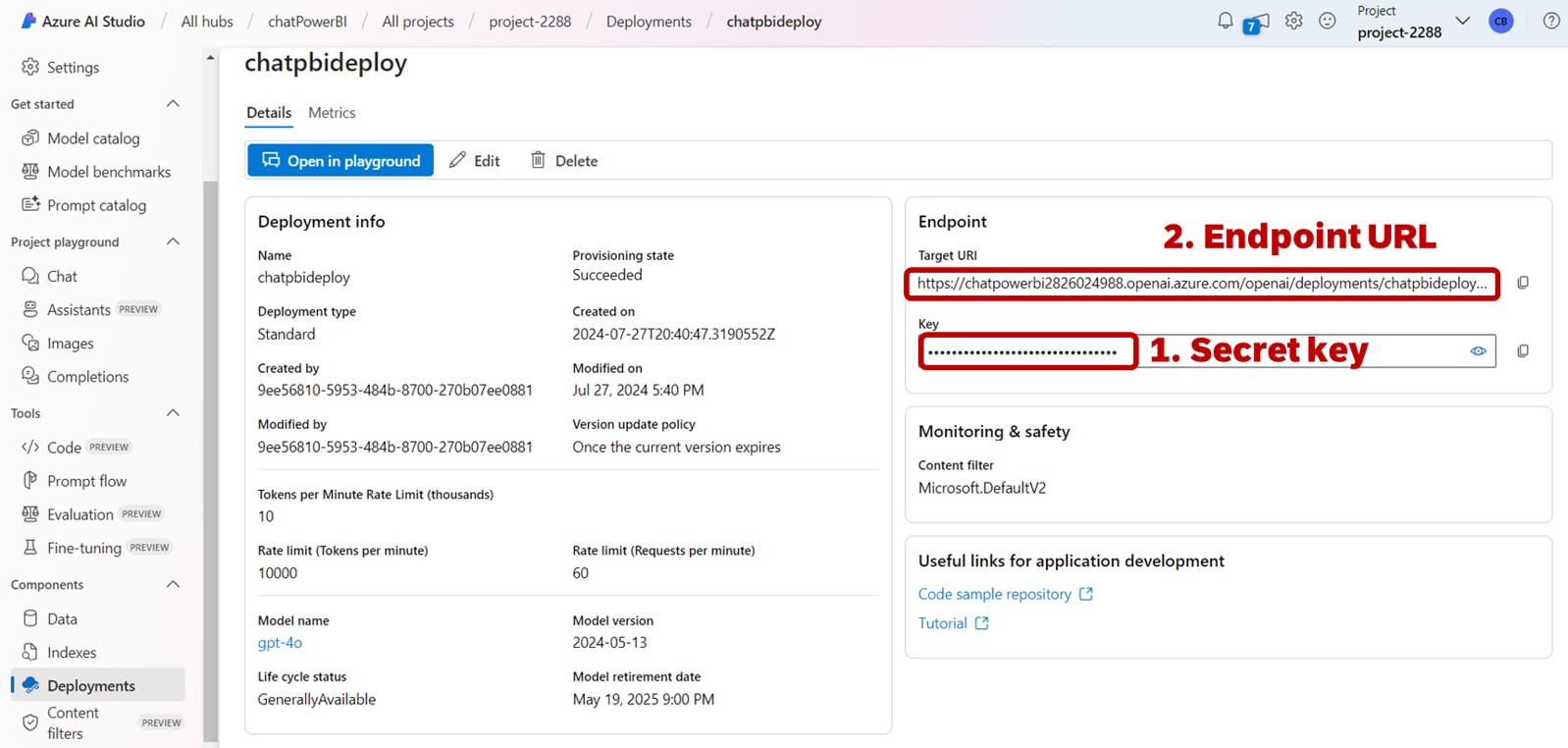Click the Images icon in sidebar
The width and height of the screenshot is (1568, 748).
(30, 343)
